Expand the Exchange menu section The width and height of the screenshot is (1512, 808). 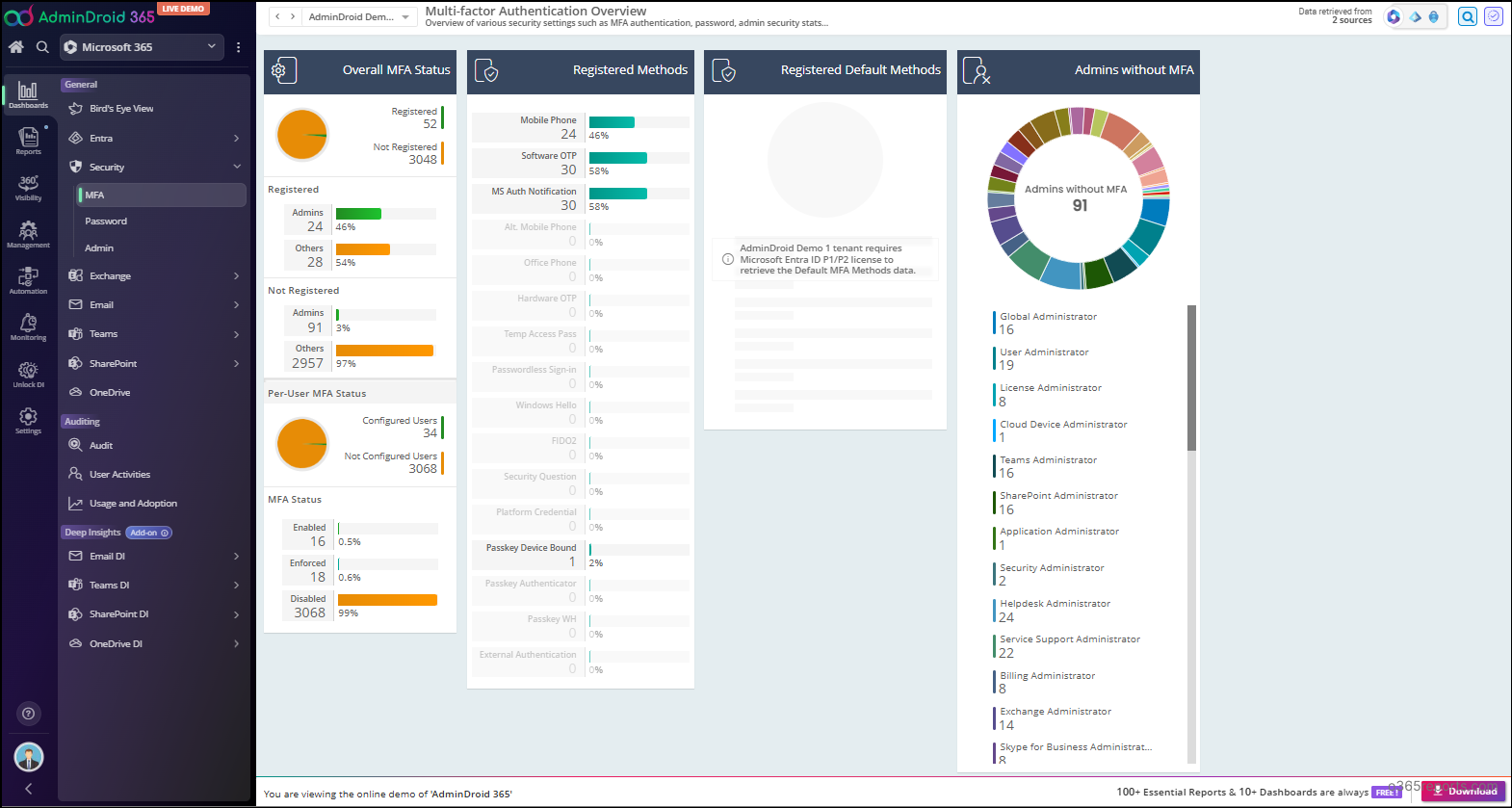154,275
